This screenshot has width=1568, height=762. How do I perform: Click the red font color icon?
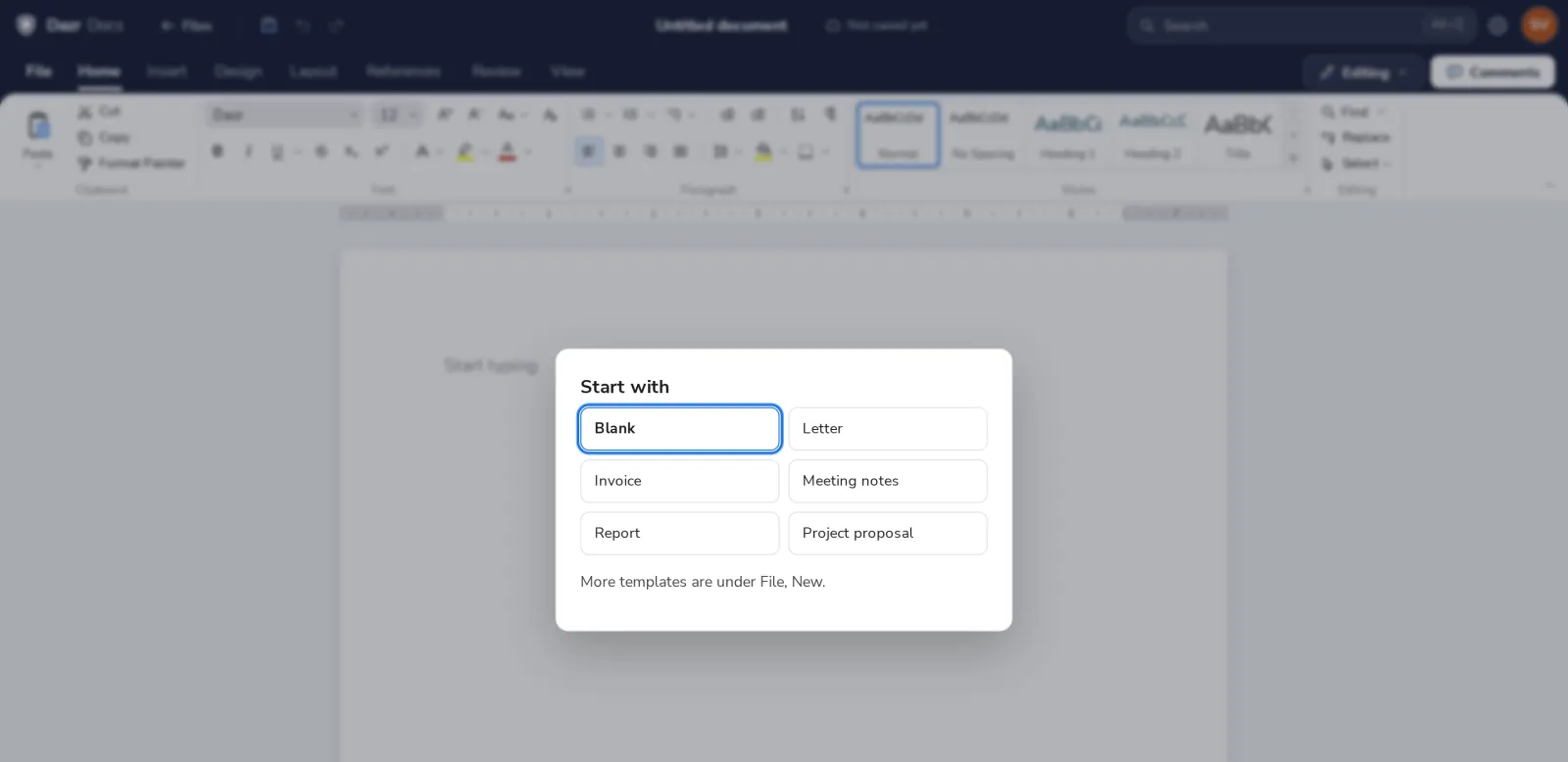[507, 152]
